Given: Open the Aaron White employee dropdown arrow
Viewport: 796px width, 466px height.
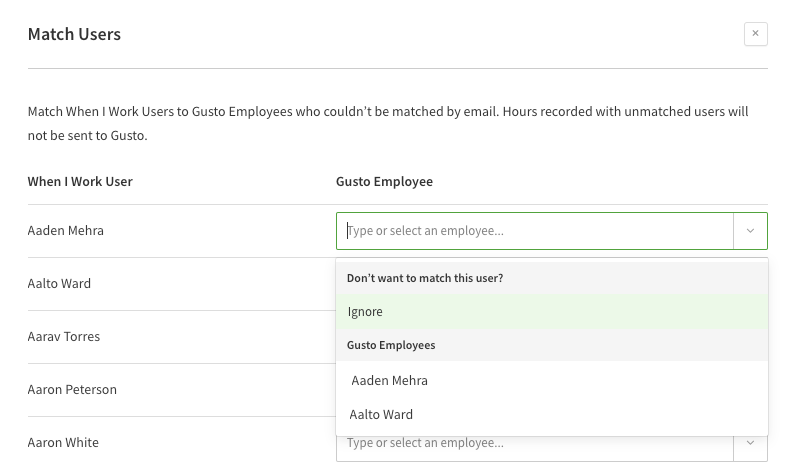Looking at the screenshot, I should (750, 443).
